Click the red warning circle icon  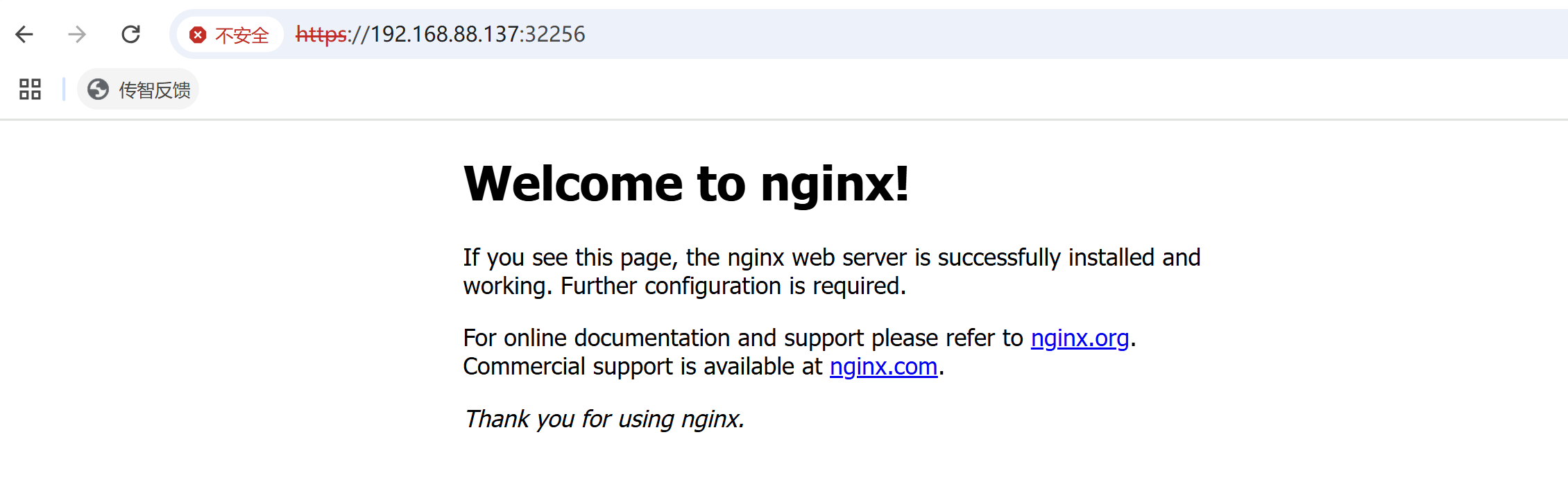pyautogui.click(x=198, y=35)
